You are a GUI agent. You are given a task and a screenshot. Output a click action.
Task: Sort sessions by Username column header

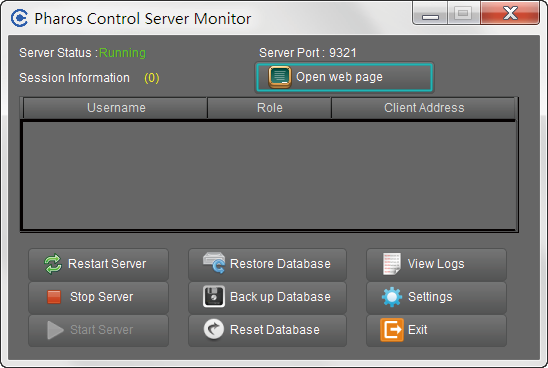115,108
